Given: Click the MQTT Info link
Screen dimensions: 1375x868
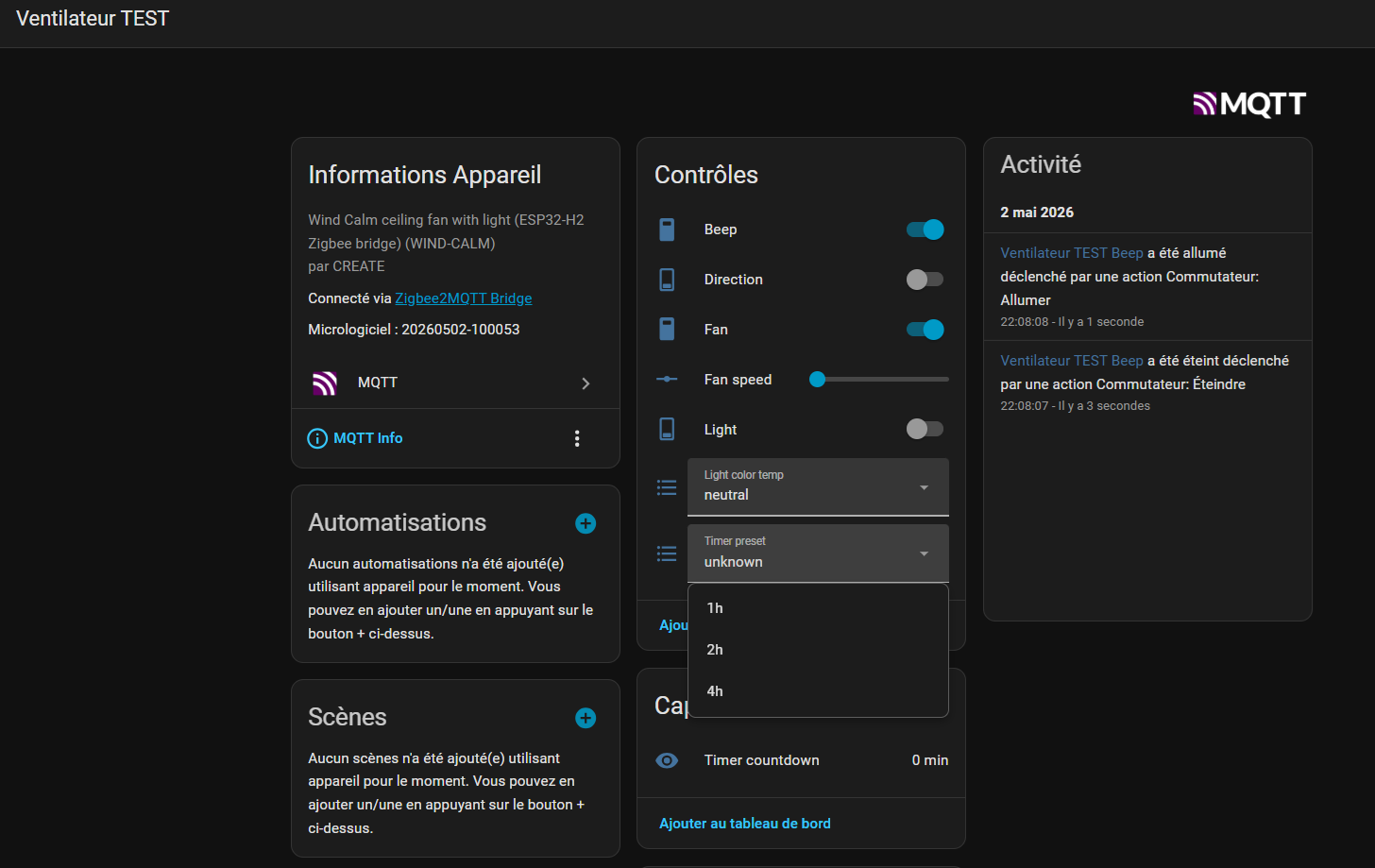Looking at the screenshot, I should pos(368,438).
